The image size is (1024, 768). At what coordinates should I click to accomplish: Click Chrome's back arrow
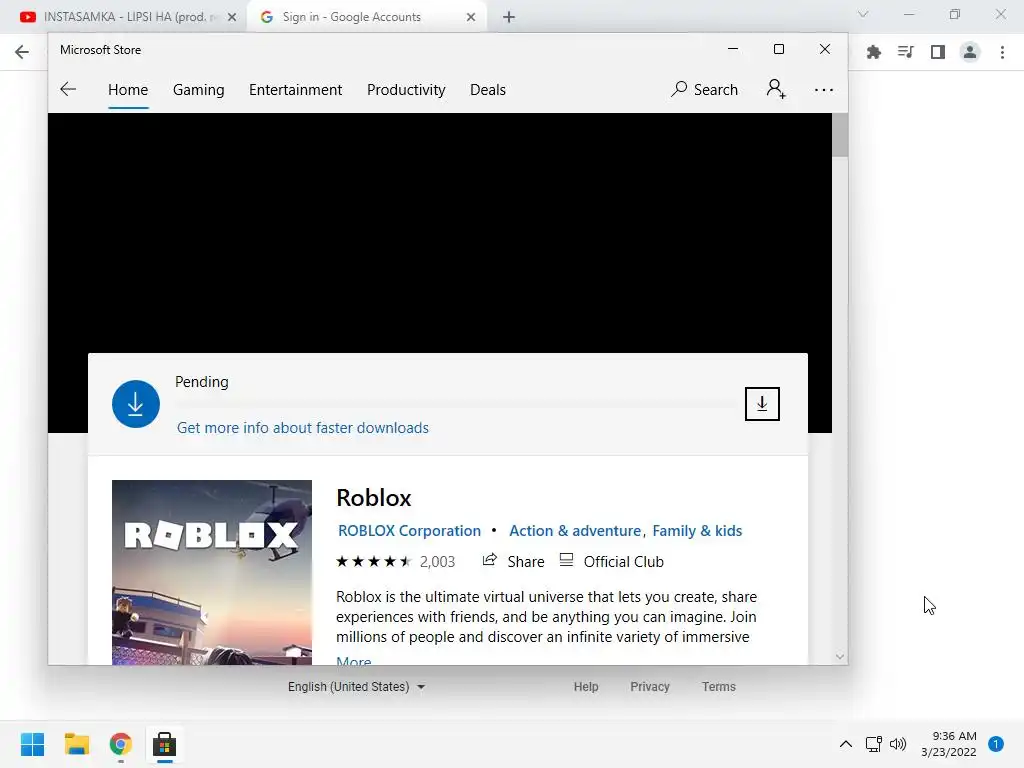click(22, 52)
